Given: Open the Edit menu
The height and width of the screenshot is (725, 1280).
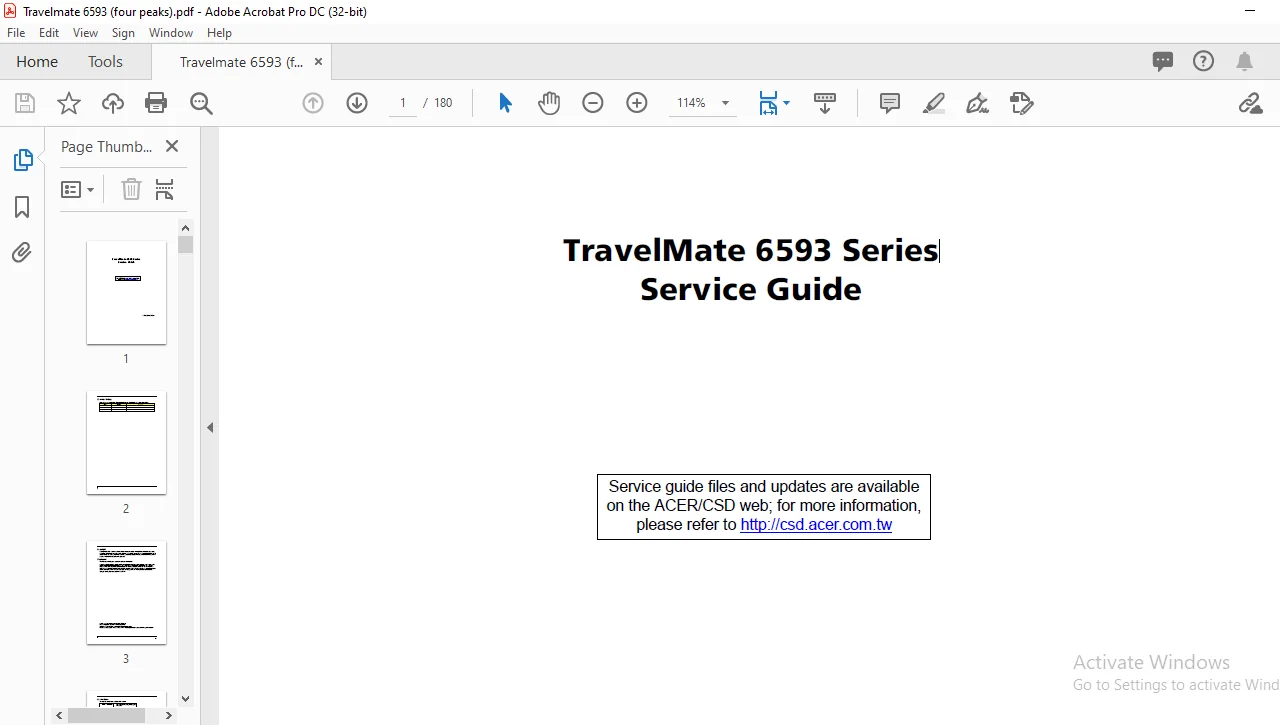Looking at the screenshot, I should pos(49,33).
